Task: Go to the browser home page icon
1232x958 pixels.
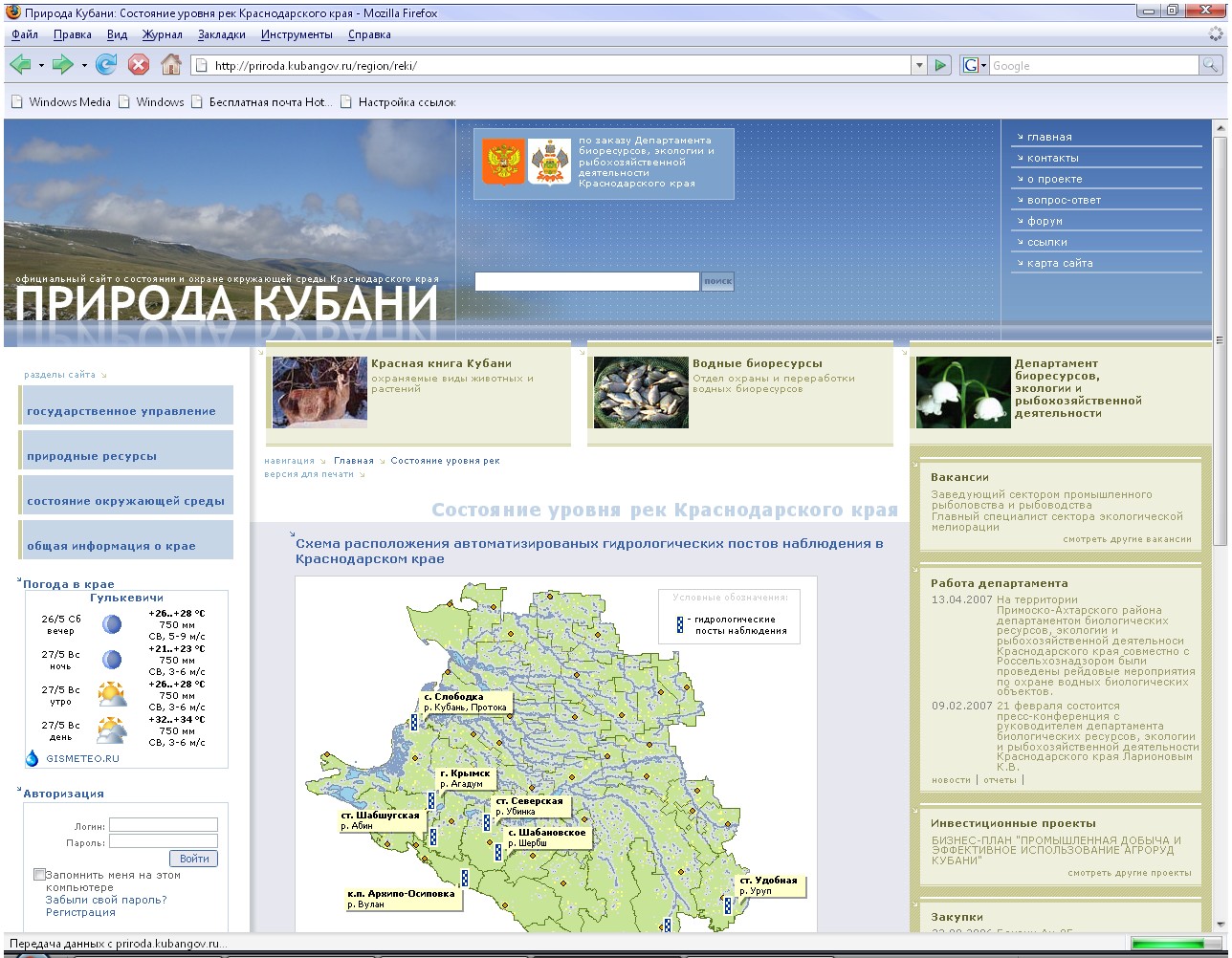Action: point(171,65)
